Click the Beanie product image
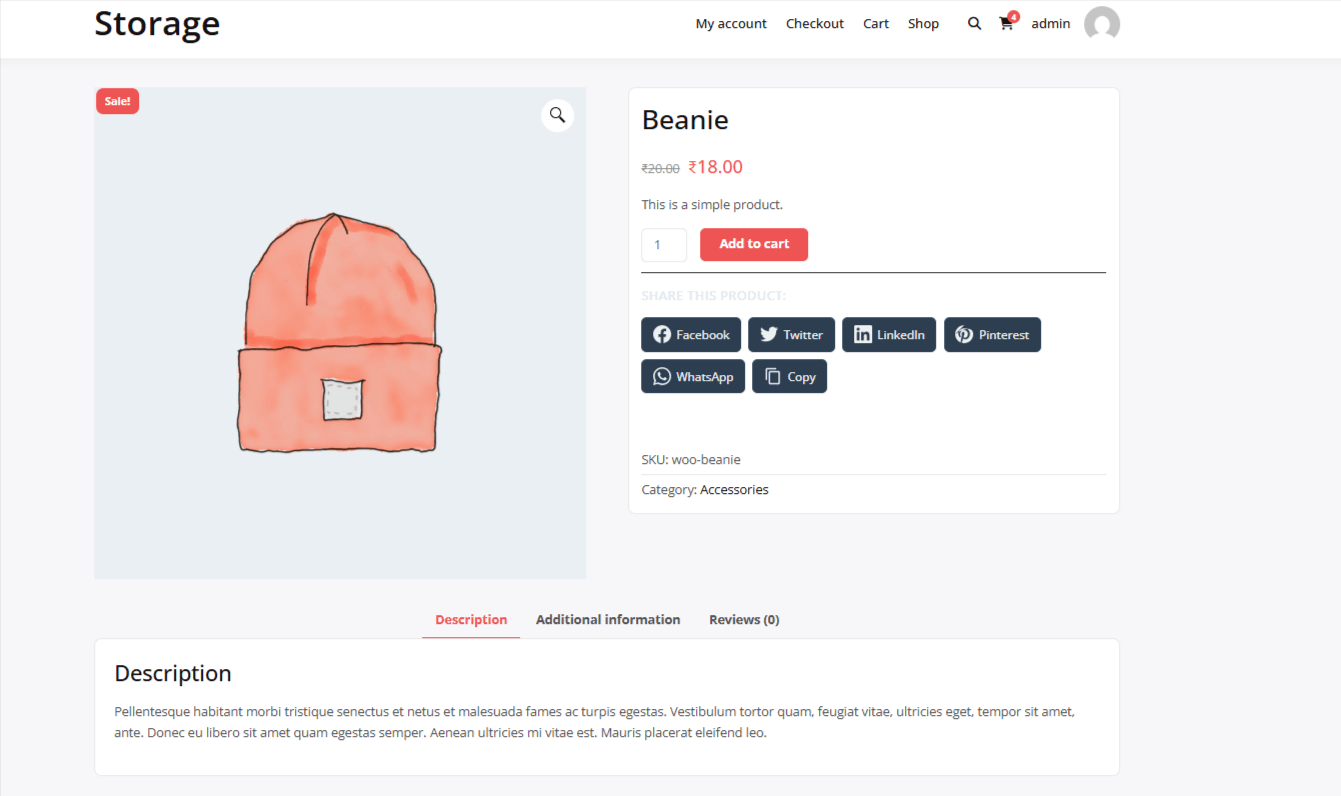 [339, 334]
